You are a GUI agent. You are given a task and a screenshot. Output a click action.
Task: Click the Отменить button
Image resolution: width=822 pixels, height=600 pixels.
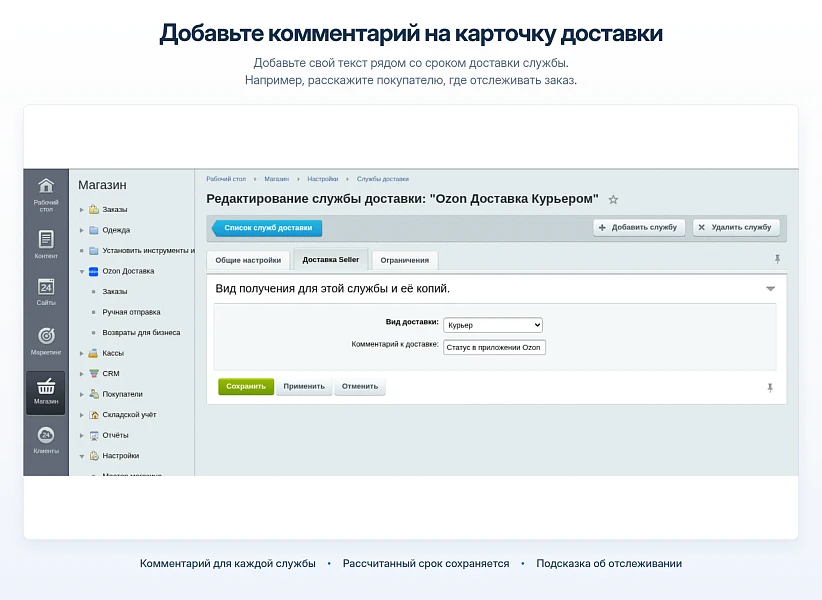point(360,386)
